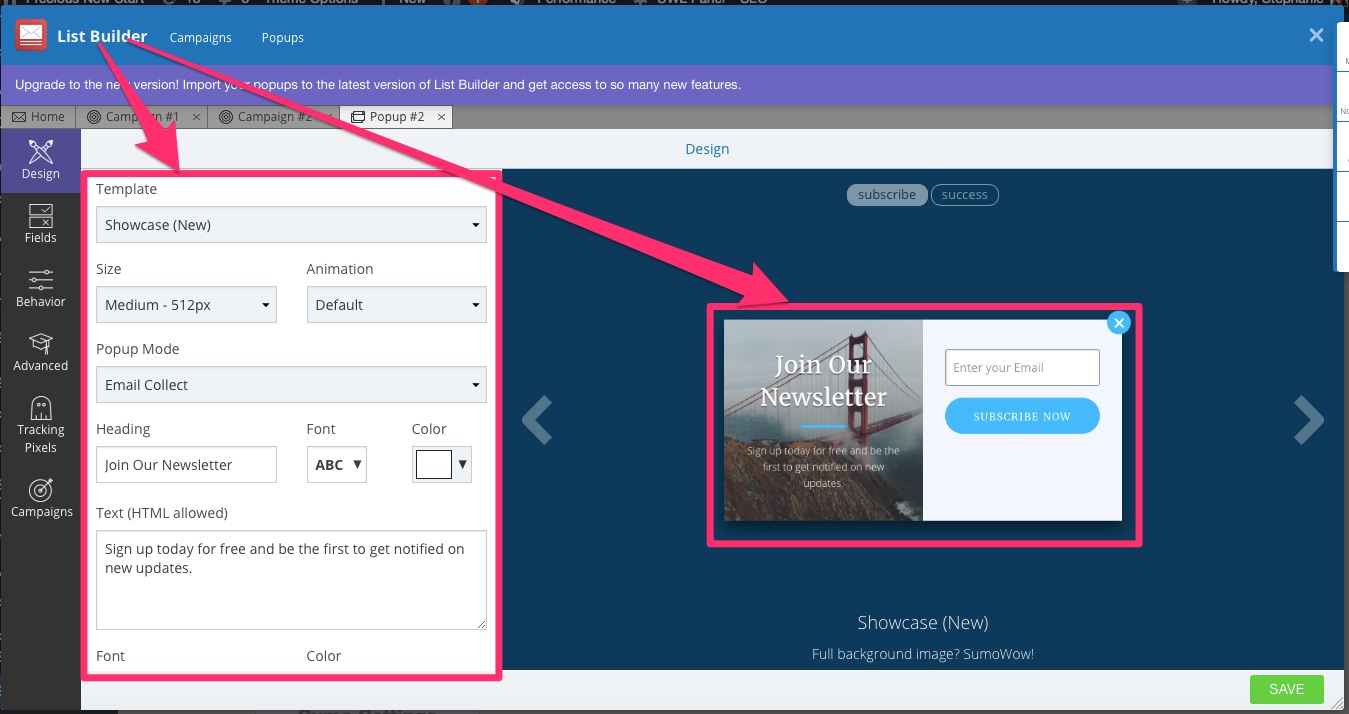Open the heading color swatch picker

click(441, 465)
